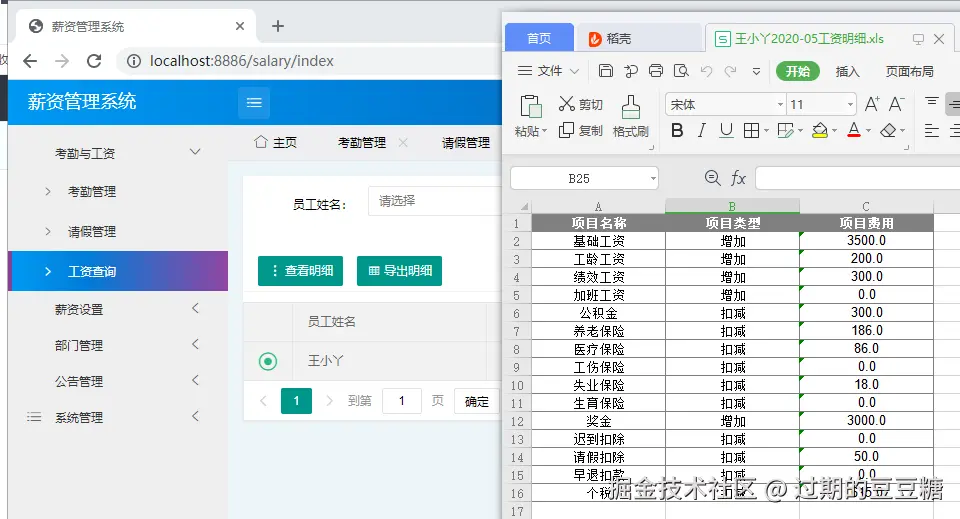Image resolution: width=960 pixels, height=519 pixels.
Task: Open the fill color dropdown arrow
Action: (834, 130)
